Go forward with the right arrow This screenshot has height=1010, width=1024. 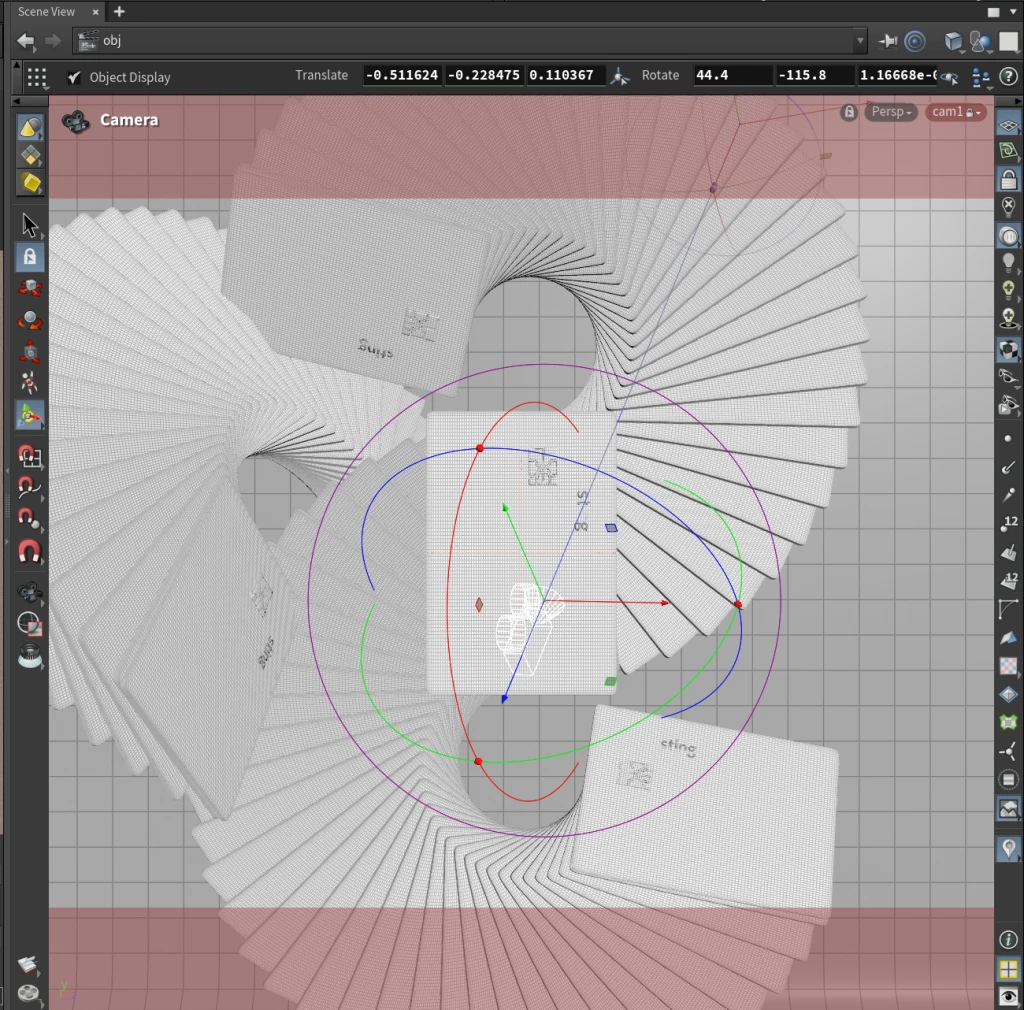click(52, 41)
